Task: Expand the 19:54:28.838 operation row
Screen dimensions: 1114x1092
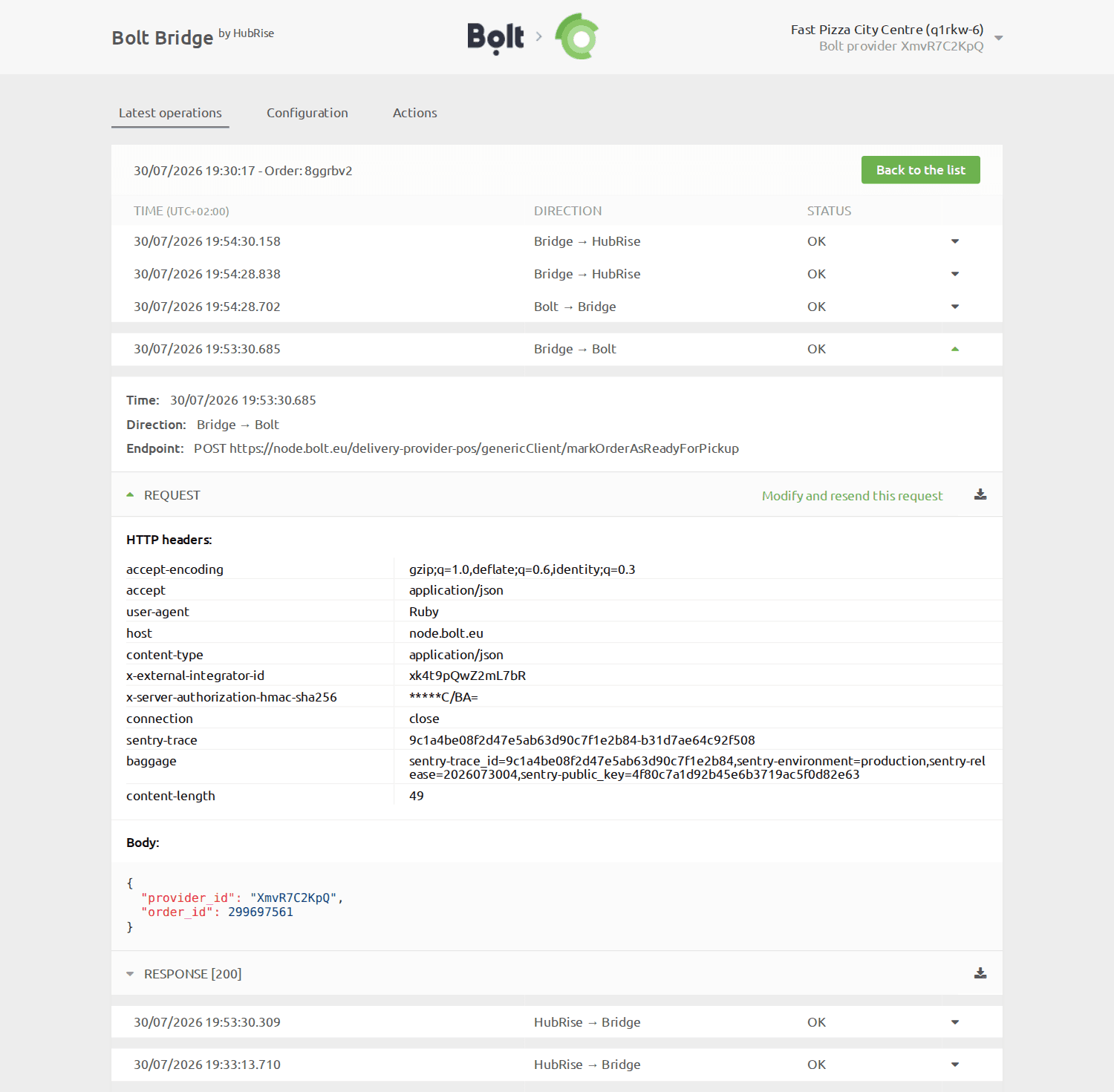Action: coord(955,274)
